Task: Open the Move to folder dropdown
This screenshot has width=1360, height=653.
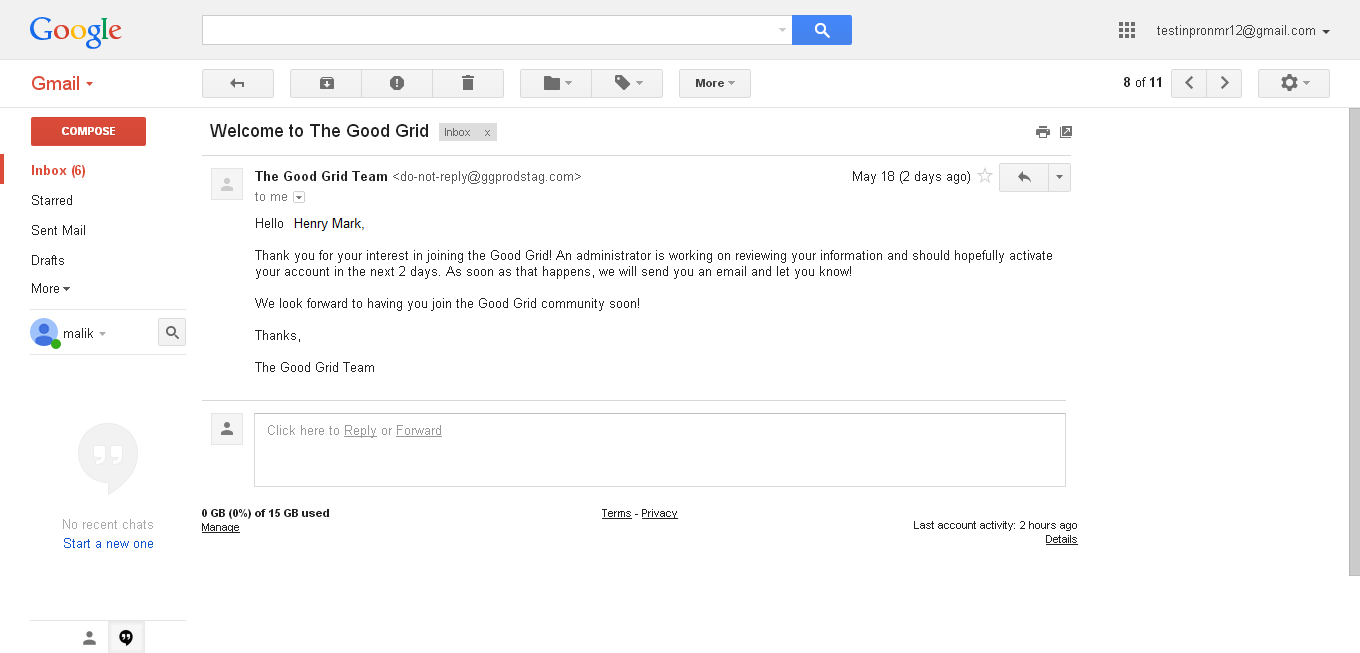Action: pyautogui.click(x=556, y=83)
